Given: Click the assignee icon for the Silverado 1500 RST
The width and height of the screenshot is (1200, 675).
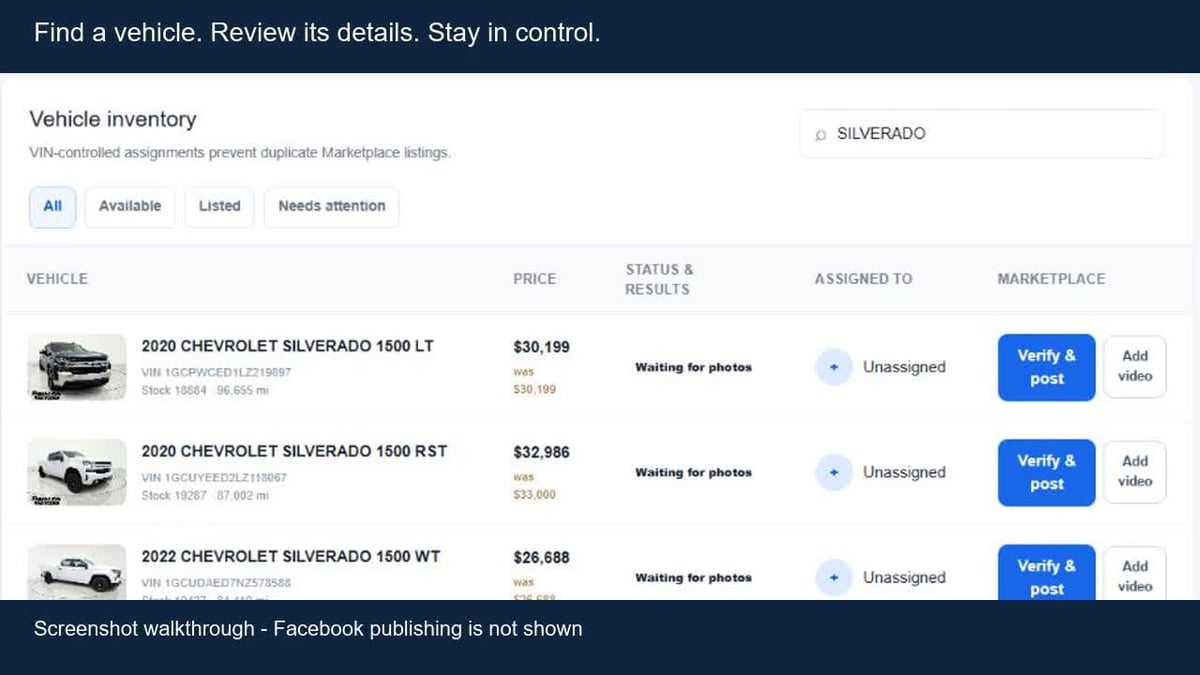Looking at the screenshot, I should [x=833, y=472].
